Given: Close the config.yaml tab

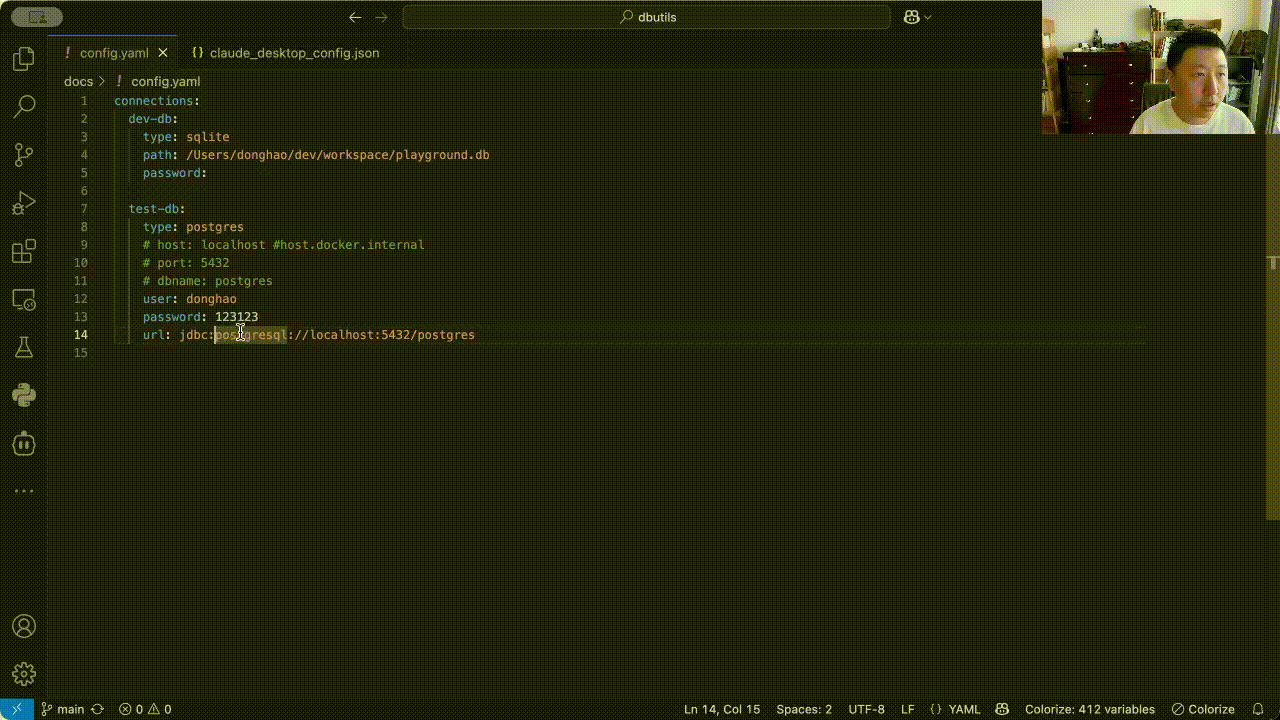Looking at the screenshot, I should pyautogui.click(x=163, y=53).
